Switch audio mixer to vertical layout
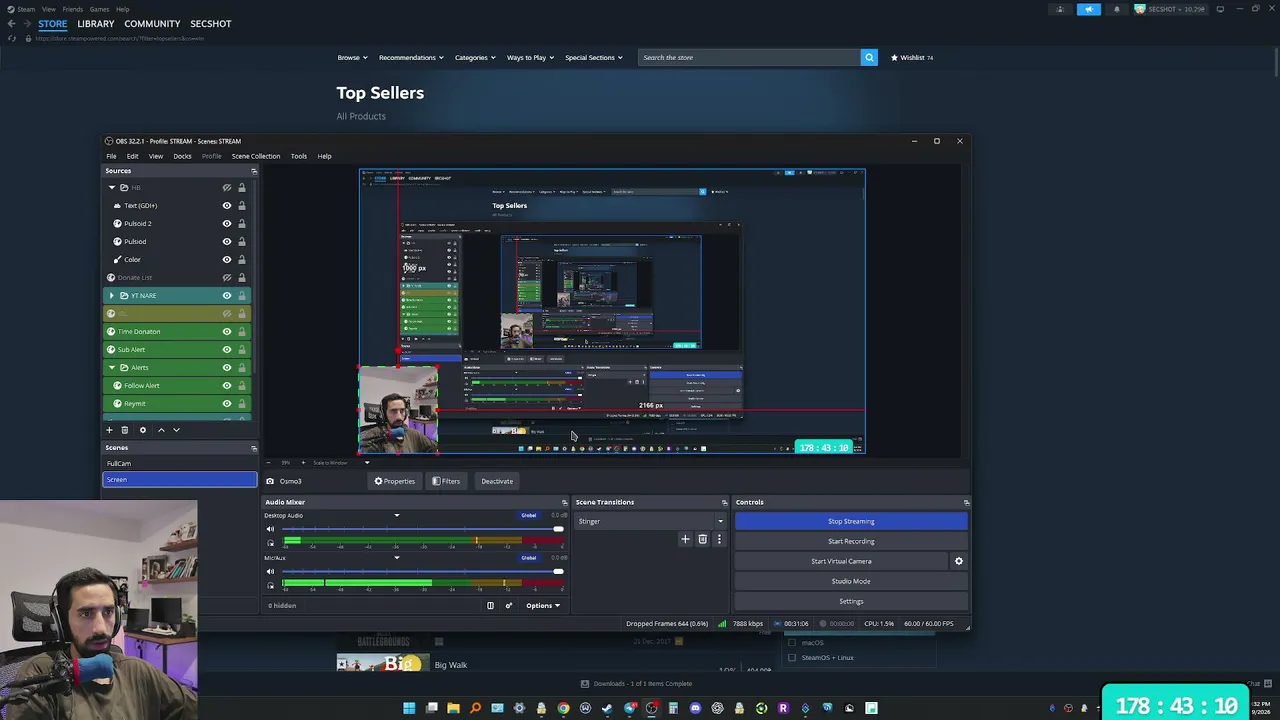 click(490, 605)
